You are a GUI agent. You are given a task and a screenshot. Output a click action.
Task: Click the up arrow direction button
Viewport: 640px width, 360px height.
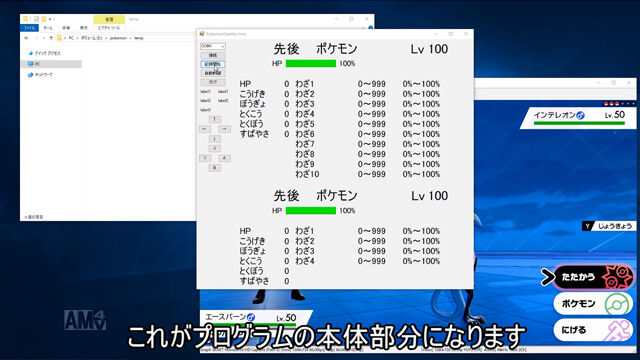pos(215,119)
